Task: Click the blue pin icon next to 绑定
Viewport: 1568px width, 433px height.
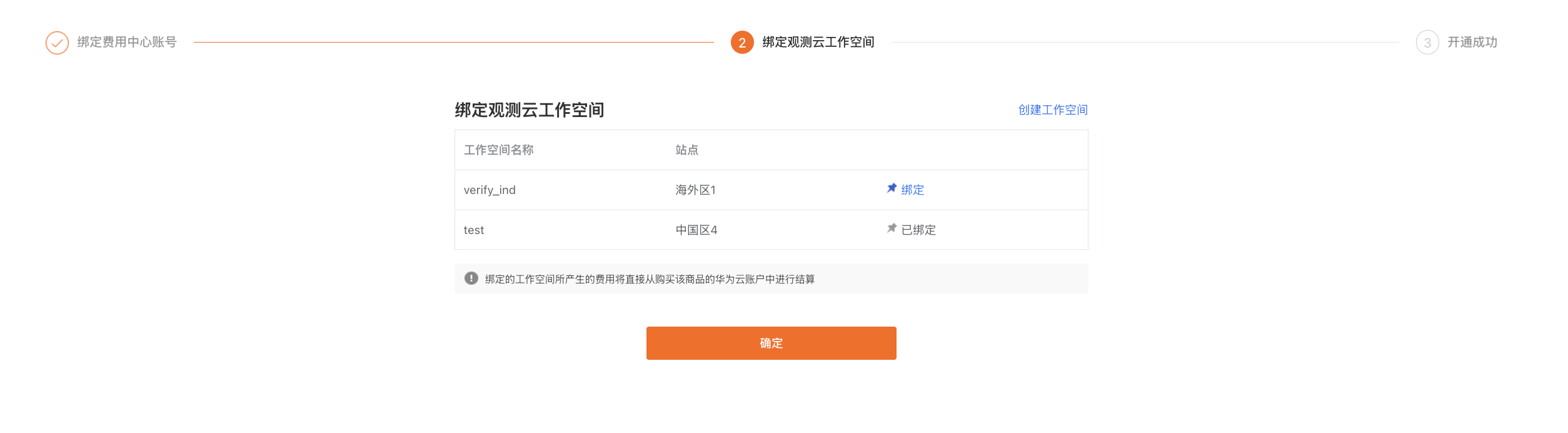Action: (x=892, y=188)
